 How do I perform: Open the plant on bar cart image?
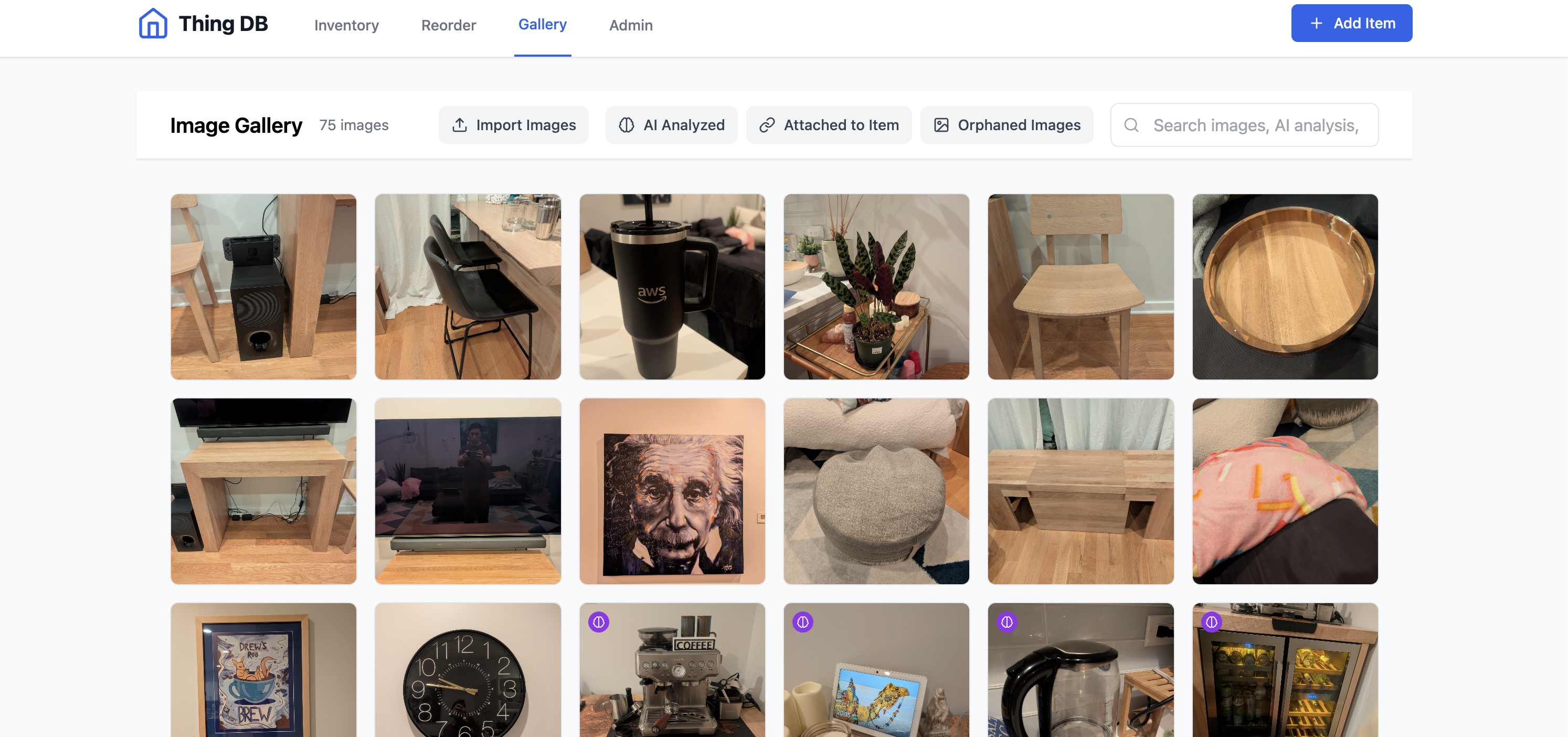pyautogui.click(x=876, y=287)
